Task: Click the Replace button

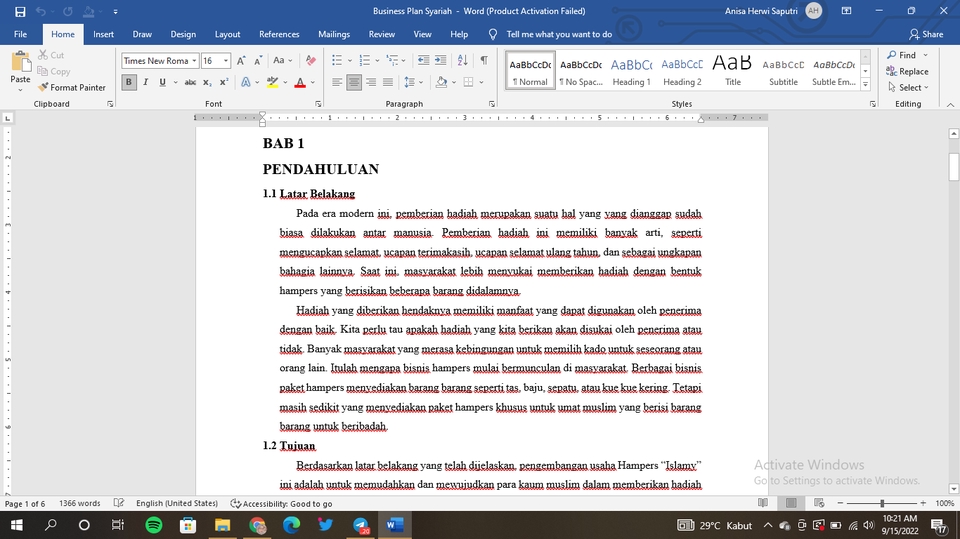Action: (907, 72)
